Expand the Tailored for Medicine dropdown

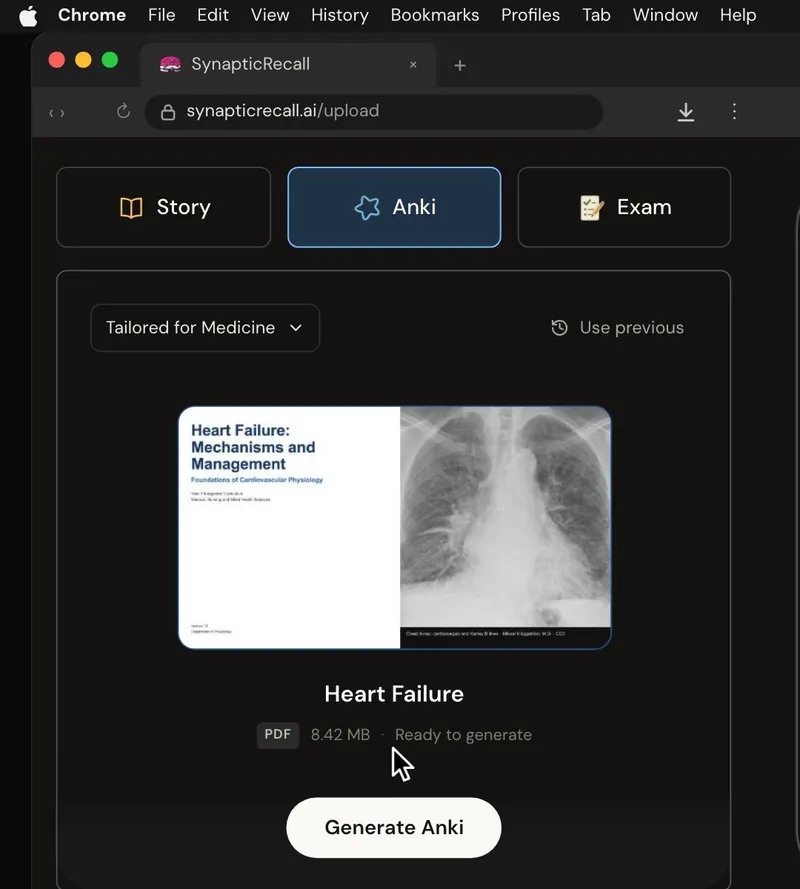click(x=205, y=328)
